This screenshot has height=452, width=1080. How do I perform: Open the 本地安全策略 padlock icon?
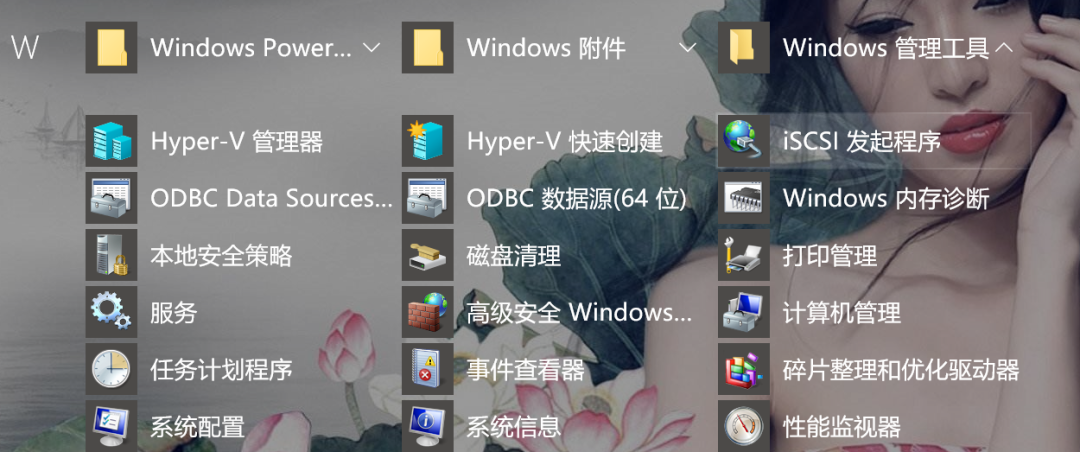coord(112,256)
